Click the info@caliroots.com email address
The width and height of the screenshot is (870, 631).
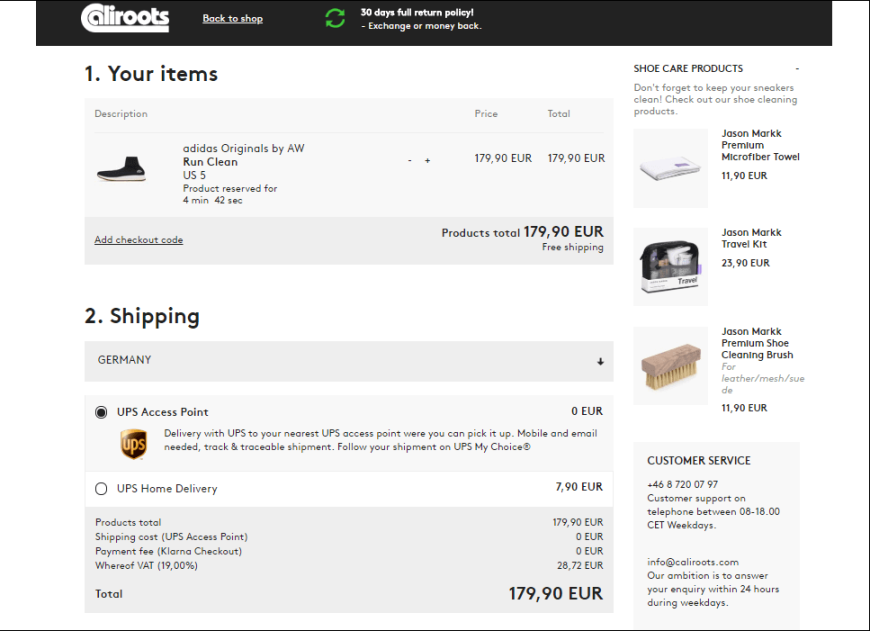(x=692, y=562)
